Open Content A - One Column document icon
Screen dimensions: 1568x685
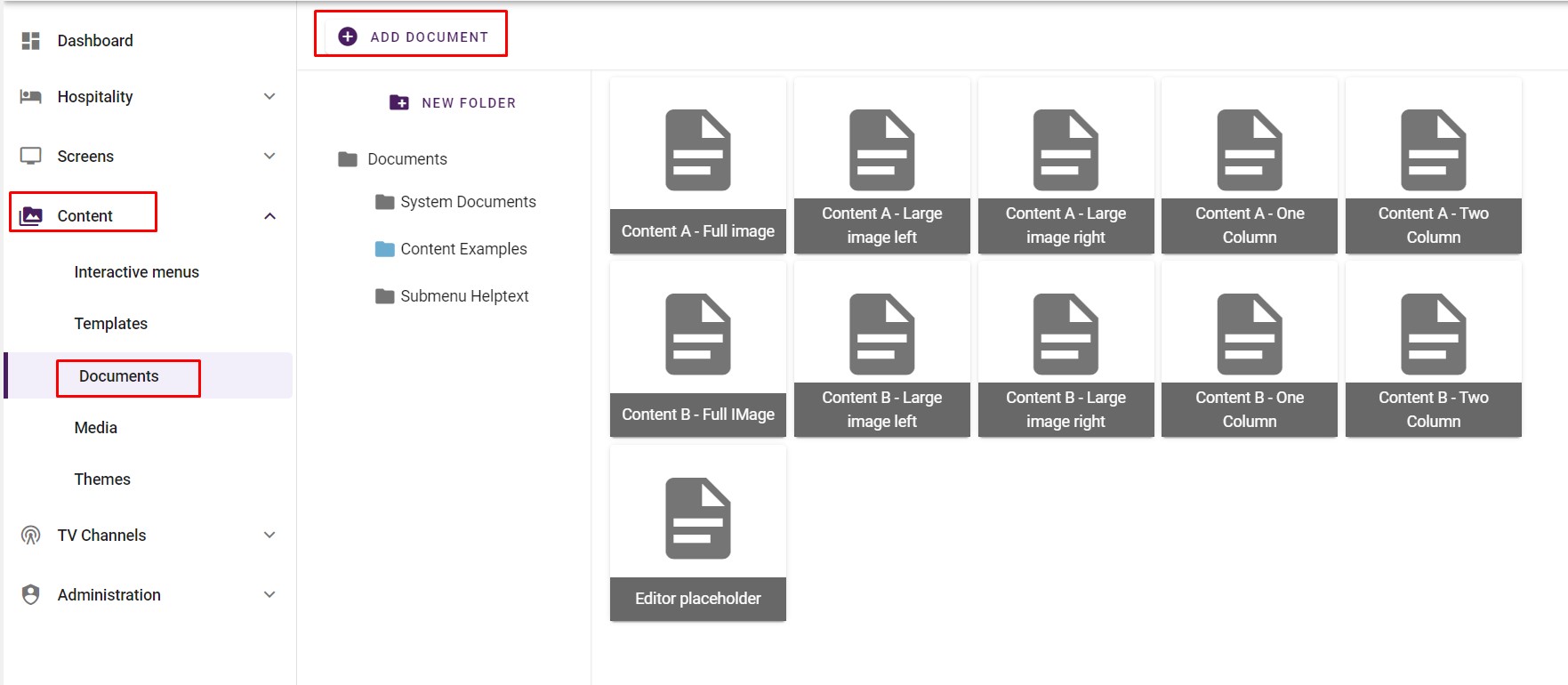(x=1250, y=150)
